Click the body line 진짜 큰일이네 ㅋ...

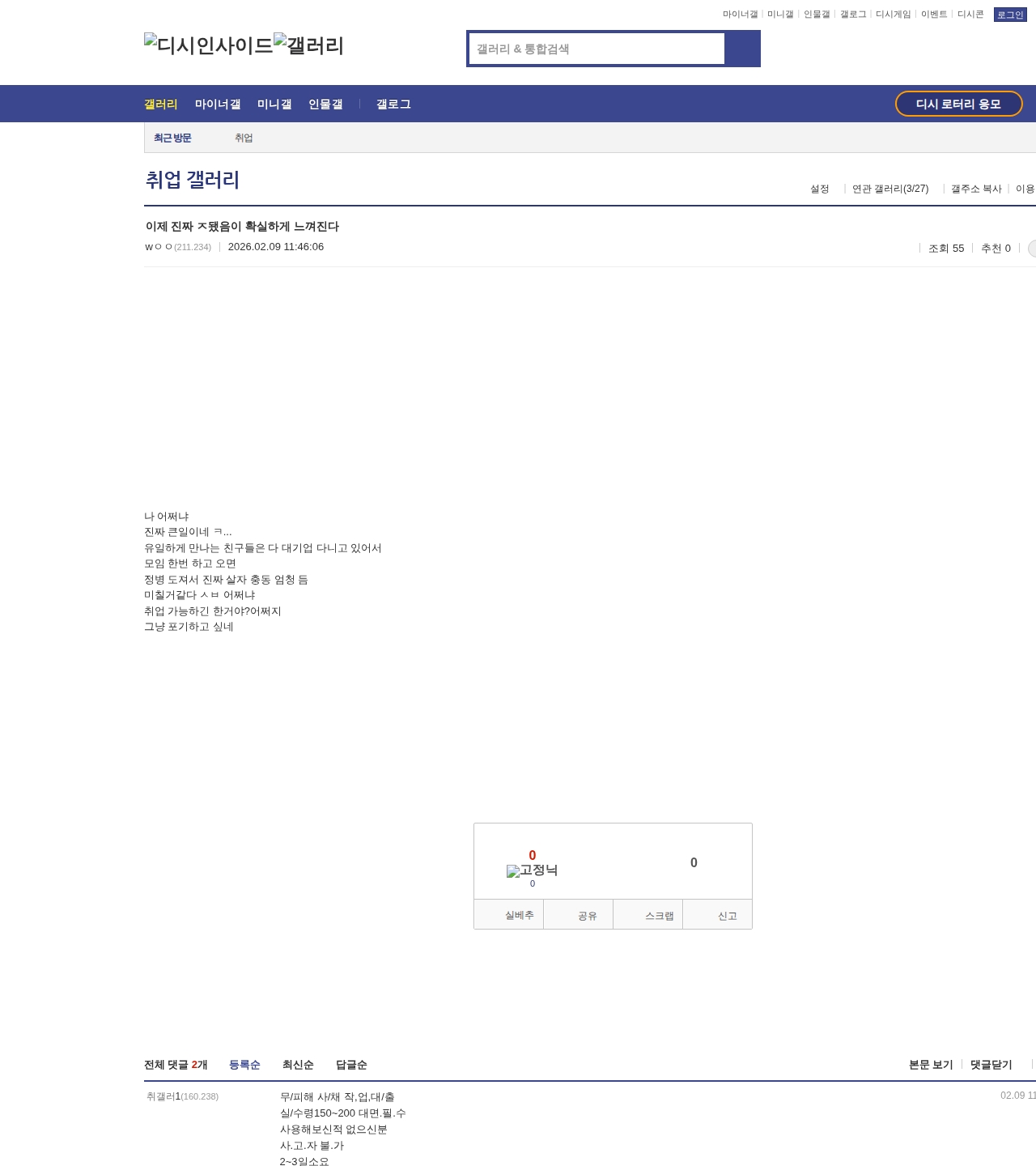coord(188,532)
